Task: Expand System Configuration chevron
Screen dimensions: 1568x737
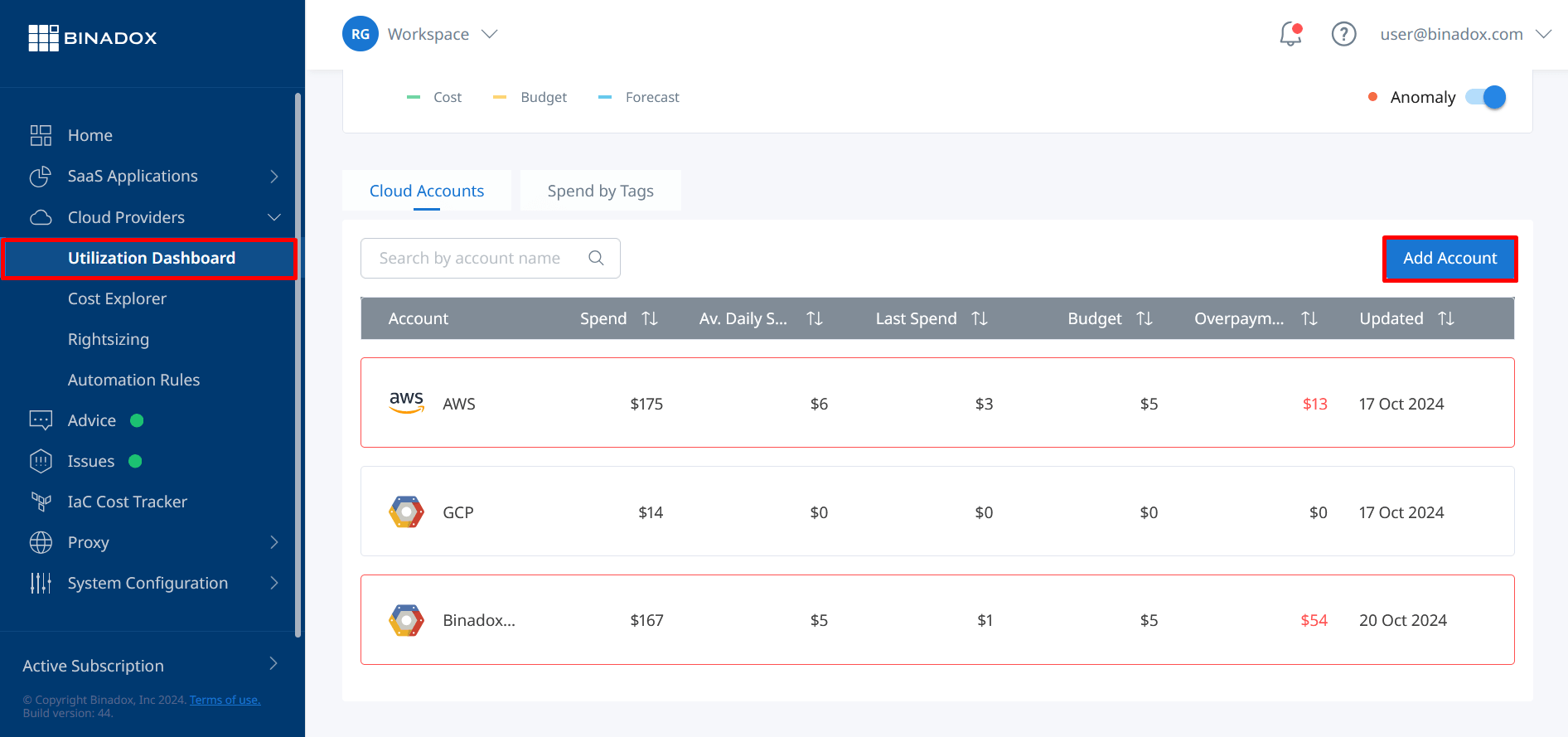Action: pyautogui.click(x=274, y=583)
